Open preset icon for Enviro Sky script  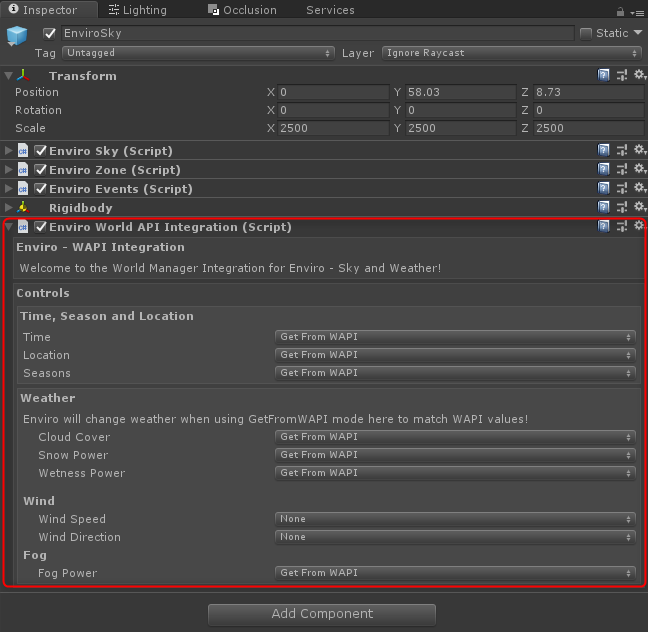tap(622, 150)
